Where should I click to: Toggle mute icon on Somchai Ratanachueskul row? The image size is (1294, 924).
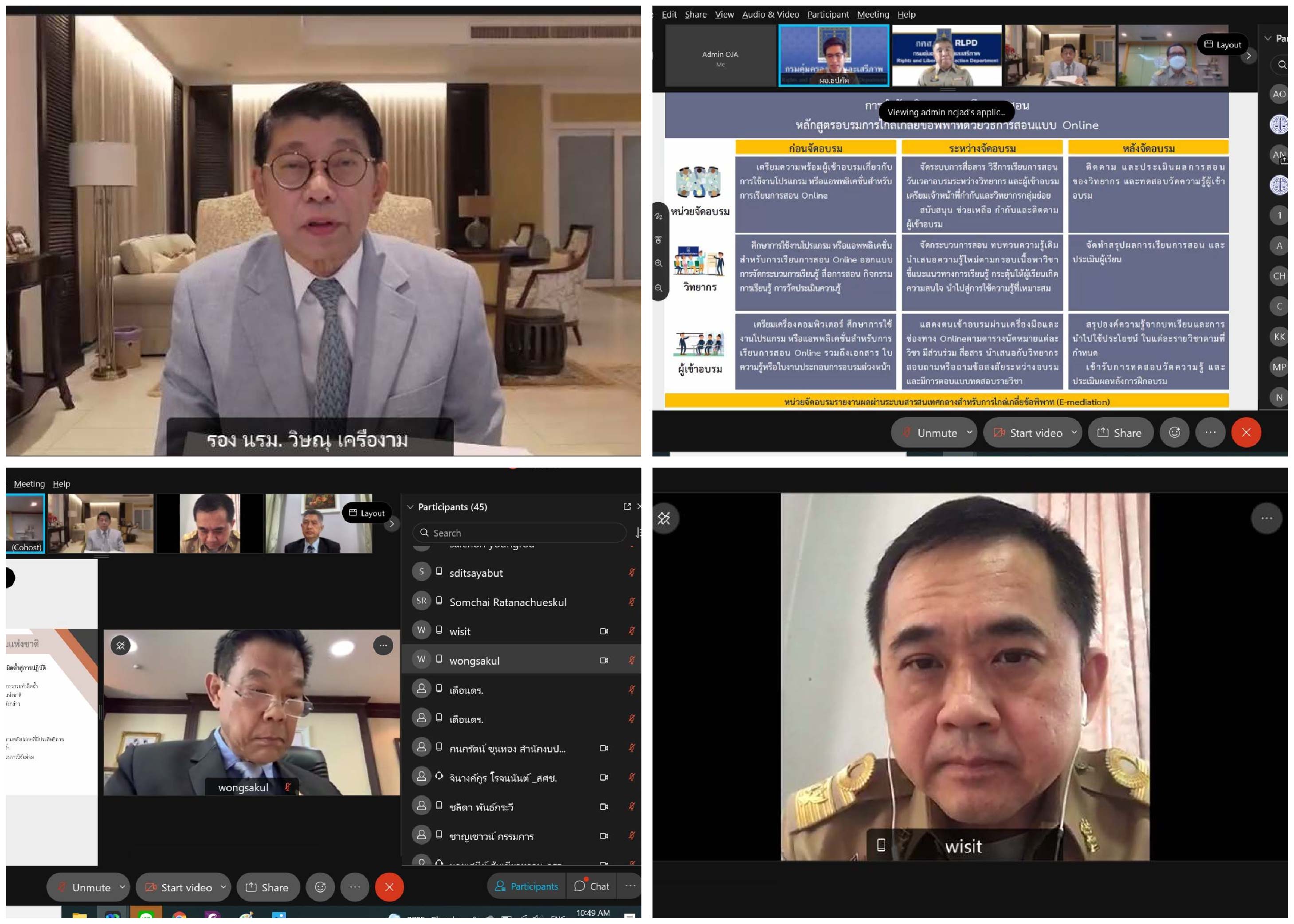[631, 602]
